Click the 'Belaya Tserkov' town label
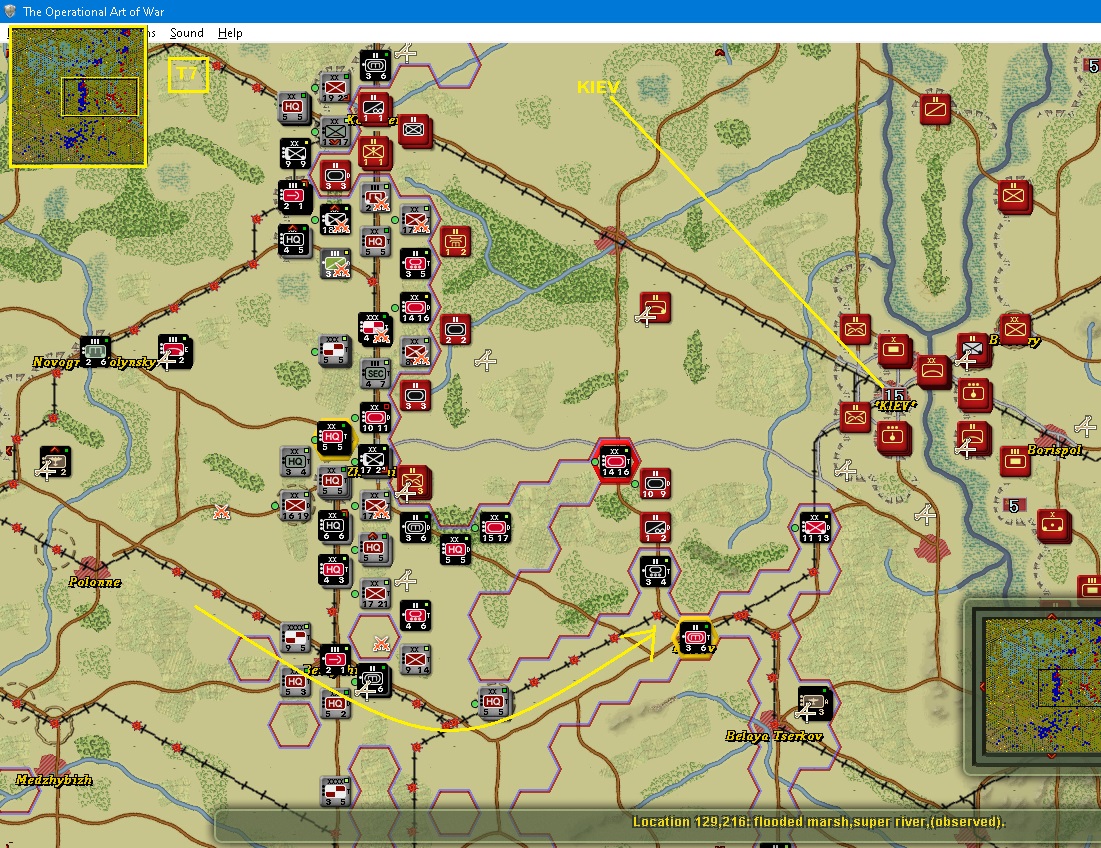The width and height of the screenshot is (1101, 848). pos(773,736)
